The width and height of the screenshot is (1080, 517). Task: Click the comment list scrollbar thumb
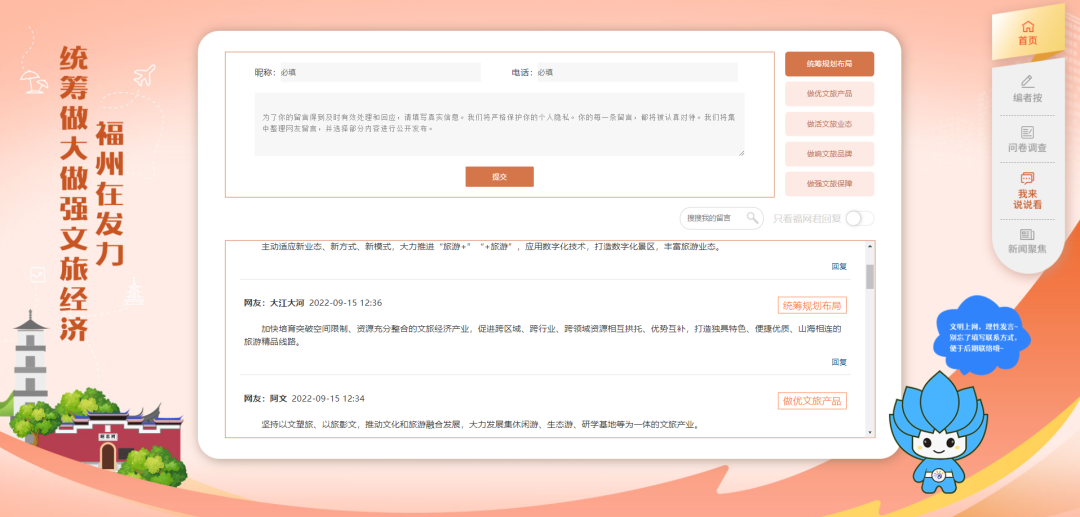[870, 276]
